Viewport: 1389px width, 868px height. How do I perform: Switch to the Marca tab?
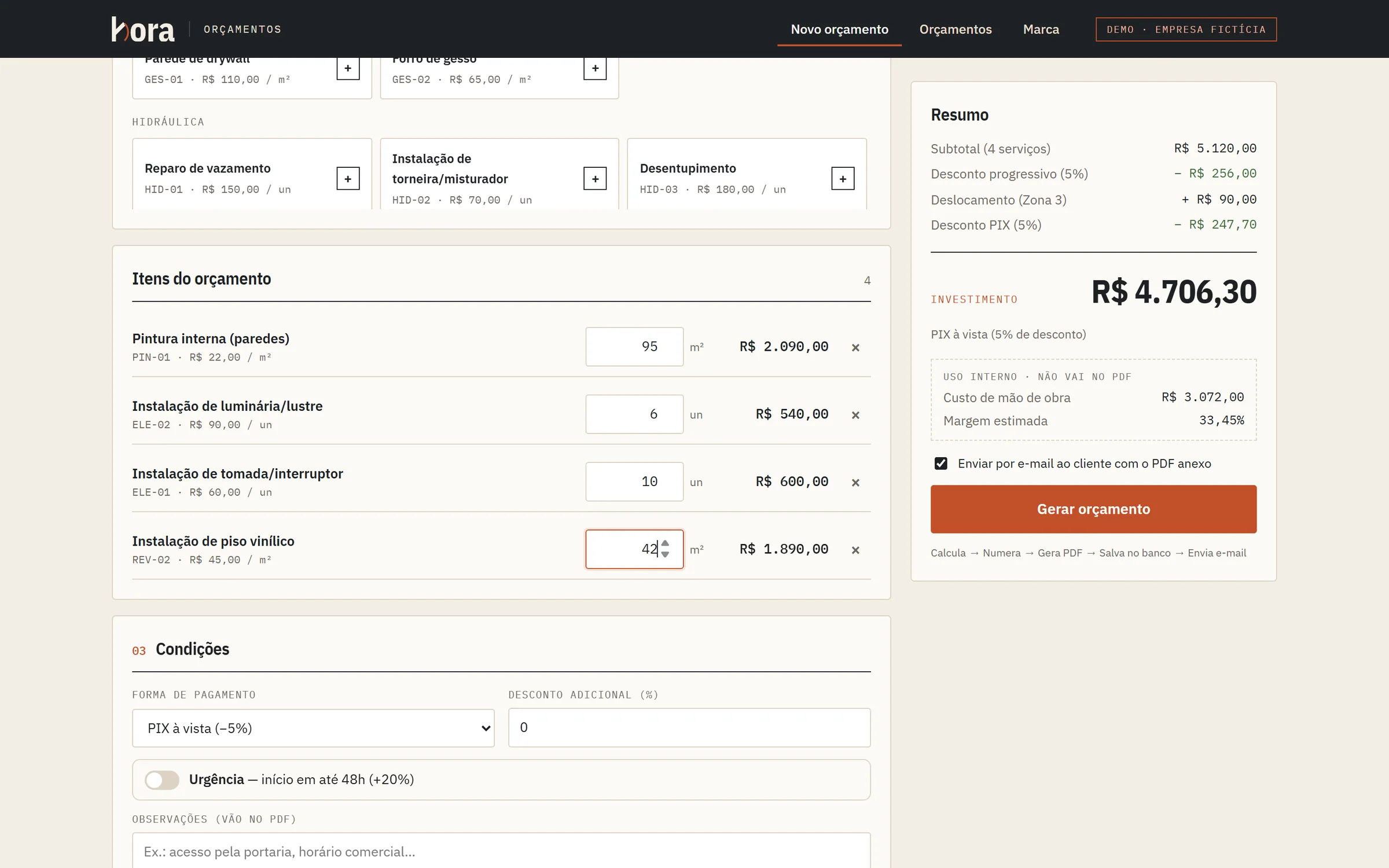(1041, 29)
